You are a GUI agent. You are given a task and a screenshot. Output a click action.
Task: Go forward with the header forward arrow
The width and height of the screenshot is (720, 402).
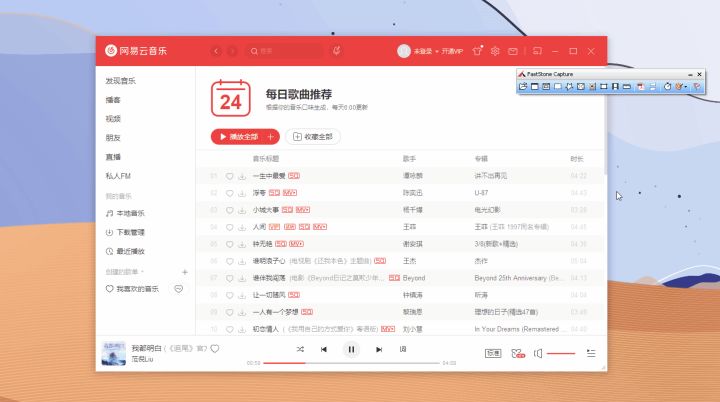pyautogui.click(x=232, y=51)
